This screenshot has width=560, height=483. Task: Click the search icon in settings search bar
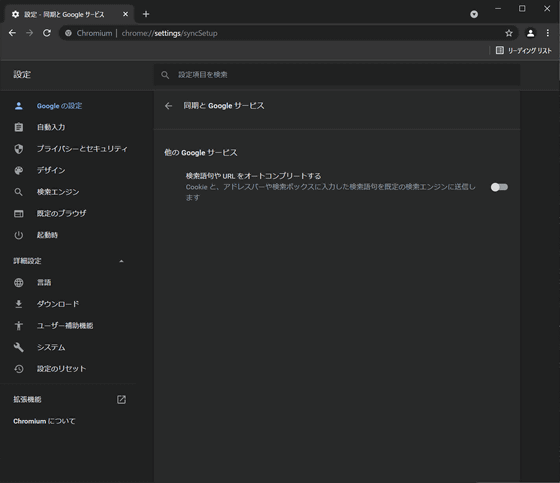165,75
